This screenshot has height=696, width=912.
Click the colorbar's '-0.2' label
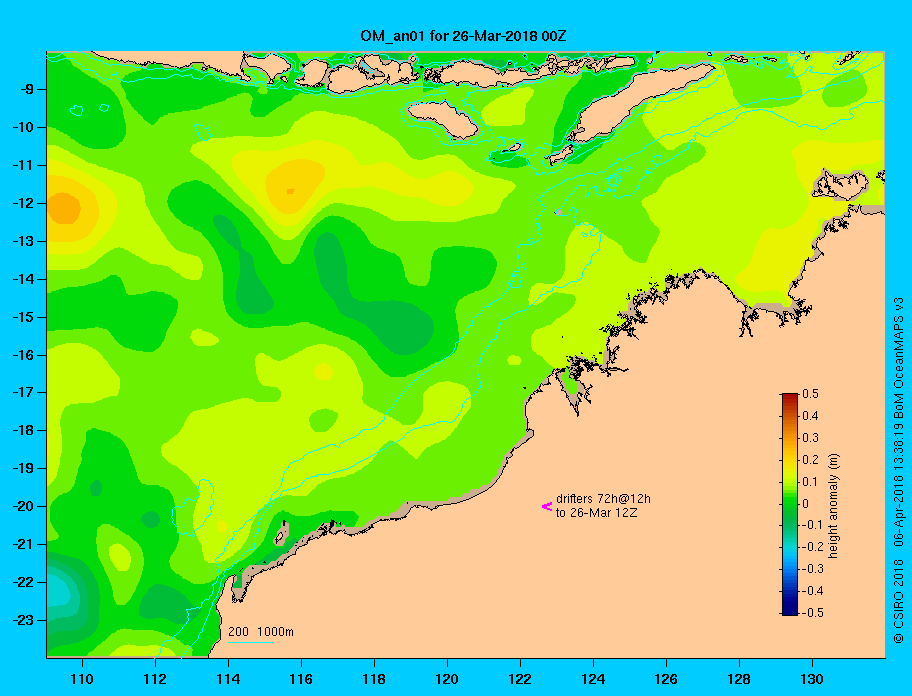813,547
